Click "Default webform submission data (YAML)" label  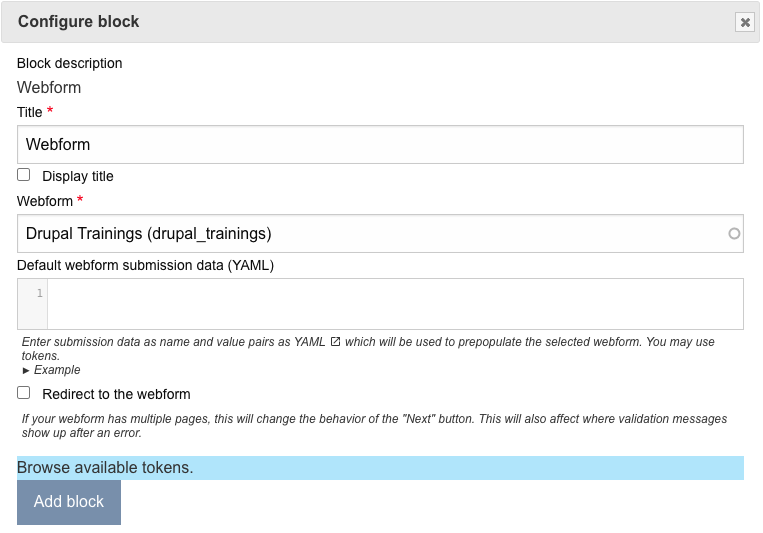point(145,265)
